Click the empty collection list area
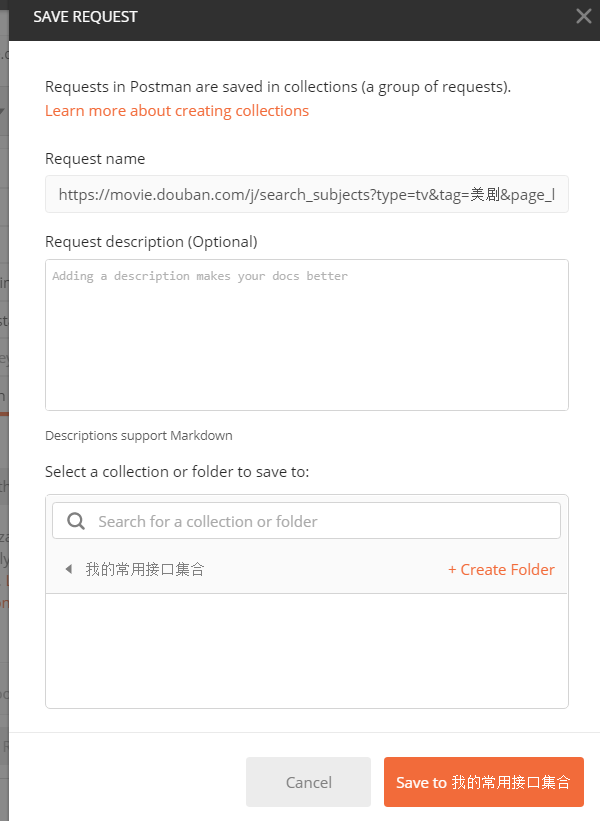The height and width of the screenshot is (821, 600). tap(306, 651)
